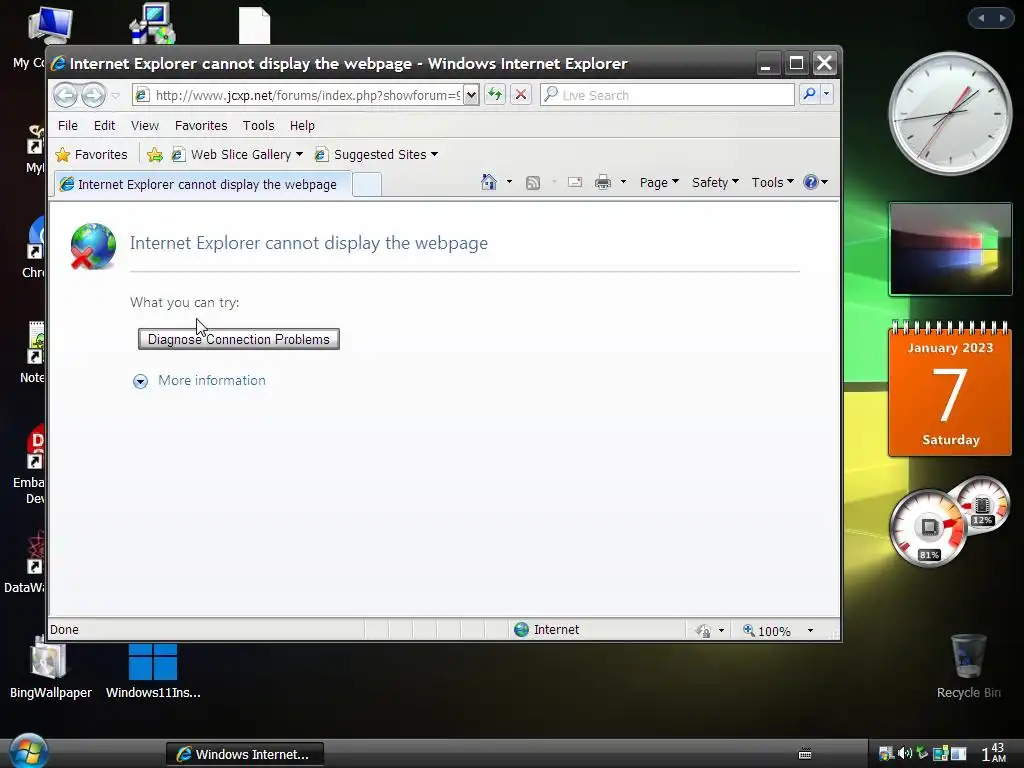The height and width of the screenshot is (768, 1024).
Task: Open the Page command bar menu
Action: coord(659,182)
